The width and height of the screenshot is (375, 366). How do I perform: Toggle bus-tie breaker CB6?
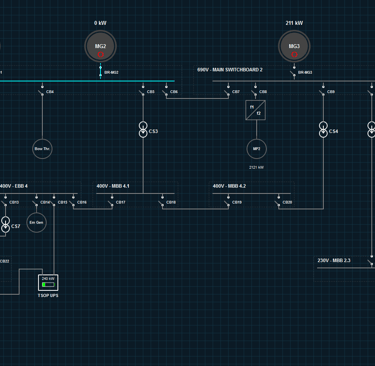click(166, 91)
